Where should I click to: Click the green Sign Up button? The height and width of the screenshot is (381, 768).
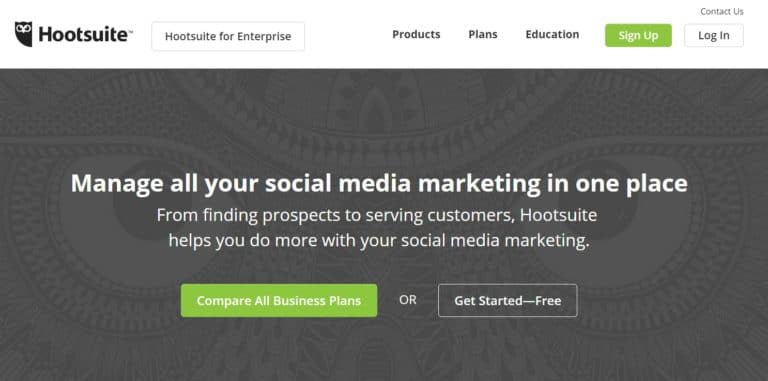638,35
